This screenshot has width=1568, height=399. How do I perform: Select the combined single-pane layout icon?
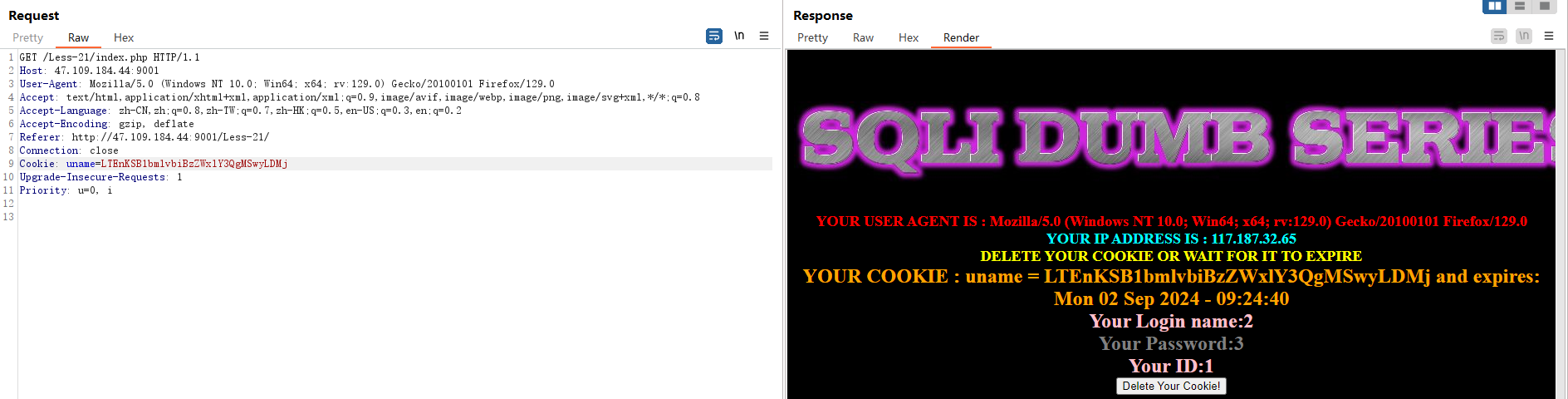[x=1545, y=6]
